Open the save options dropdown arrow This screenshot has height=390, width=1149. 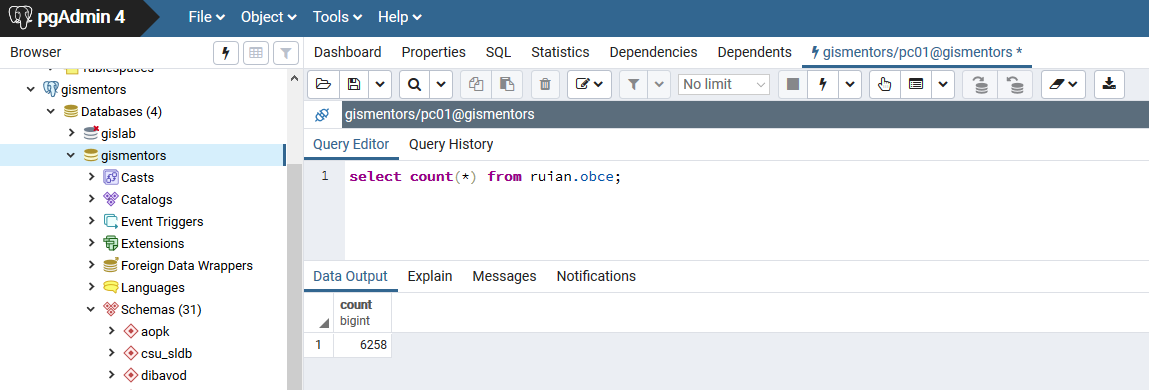pyautogui.click(x=380, y=84)
